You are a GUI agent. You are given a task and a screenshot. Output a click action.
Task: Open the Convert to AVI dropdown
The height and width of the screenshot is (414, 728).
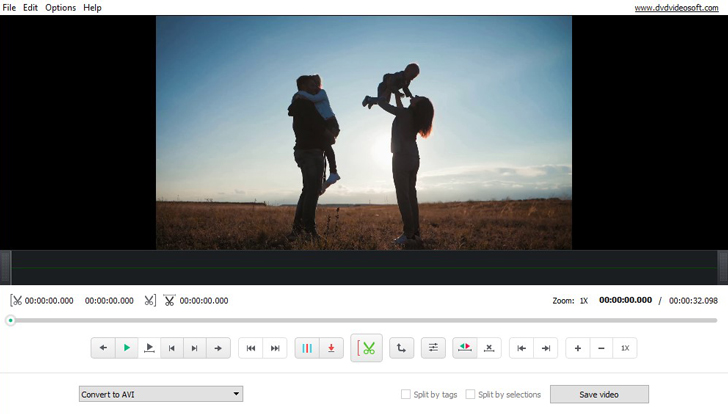160,394
